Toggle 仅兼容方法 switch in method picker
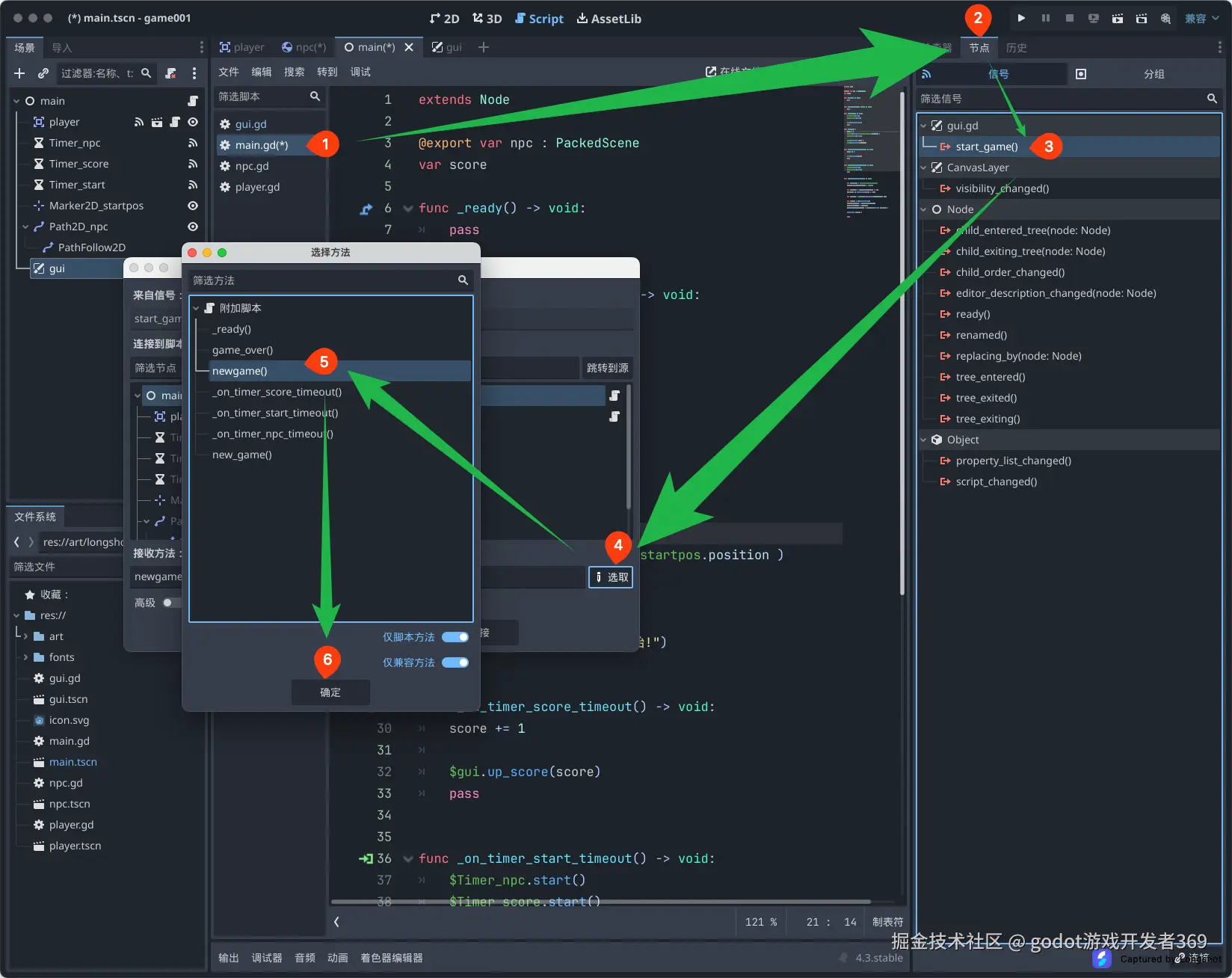 tap(455, 662)
